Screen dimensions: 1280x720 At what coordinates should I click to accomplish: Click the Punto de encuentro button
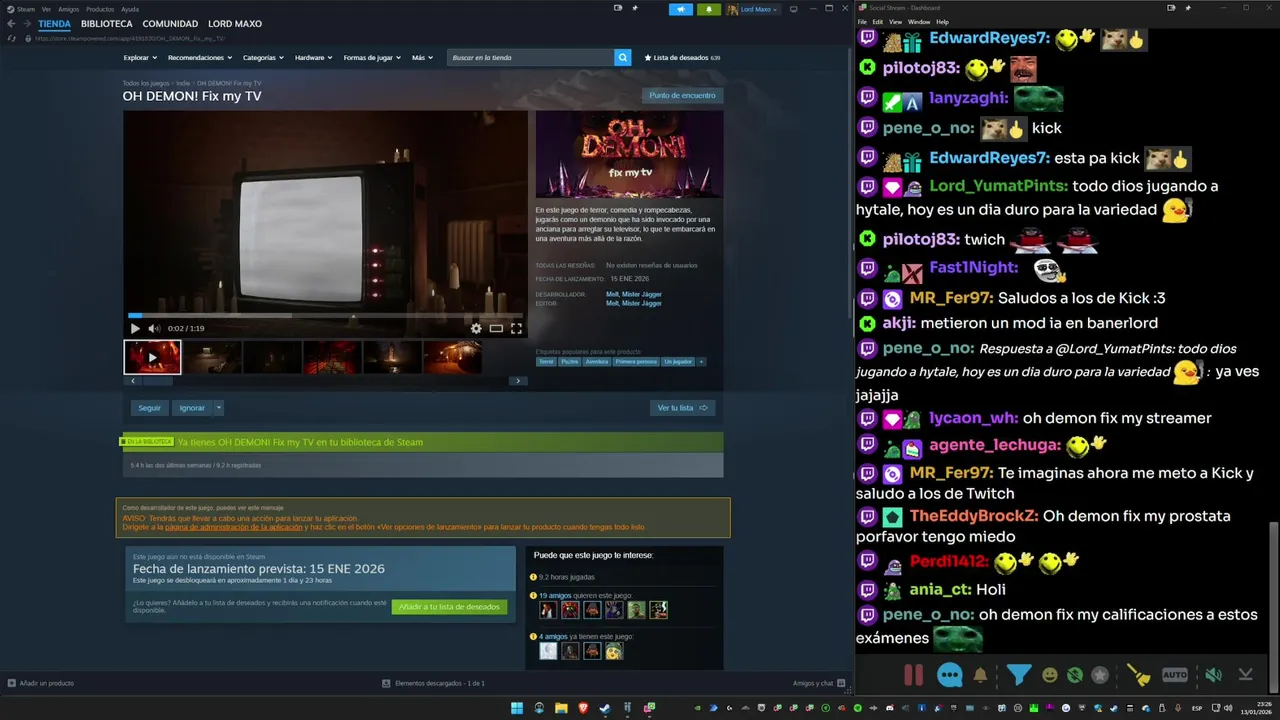point(682,96)
